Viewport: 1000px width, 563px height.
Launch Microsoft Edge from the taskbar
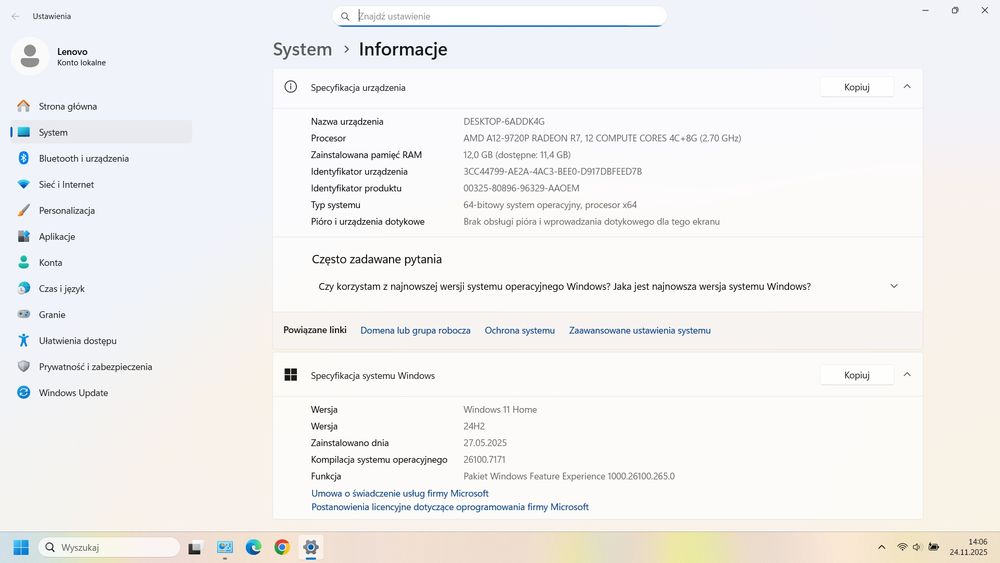pyautogui.click(x=253, y=547)
